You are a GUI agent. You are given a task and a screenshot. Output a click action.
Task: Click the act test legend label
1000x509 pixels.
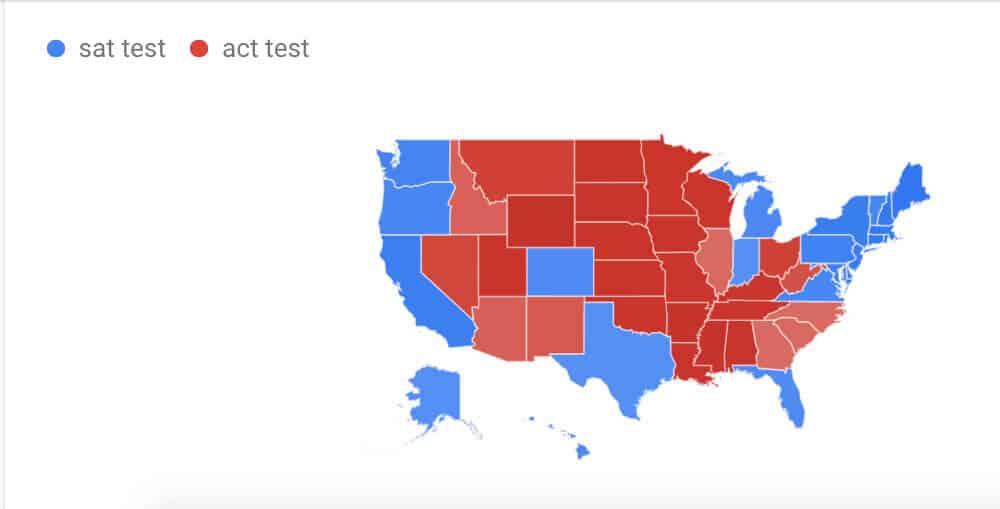(x=266, y=48)
